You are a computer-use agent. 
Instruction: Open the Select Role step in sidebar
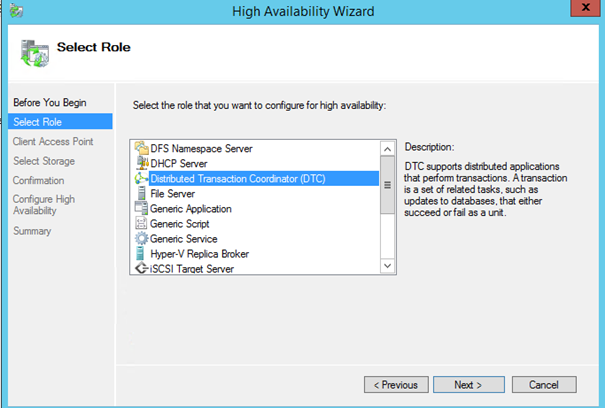[38, 122]
